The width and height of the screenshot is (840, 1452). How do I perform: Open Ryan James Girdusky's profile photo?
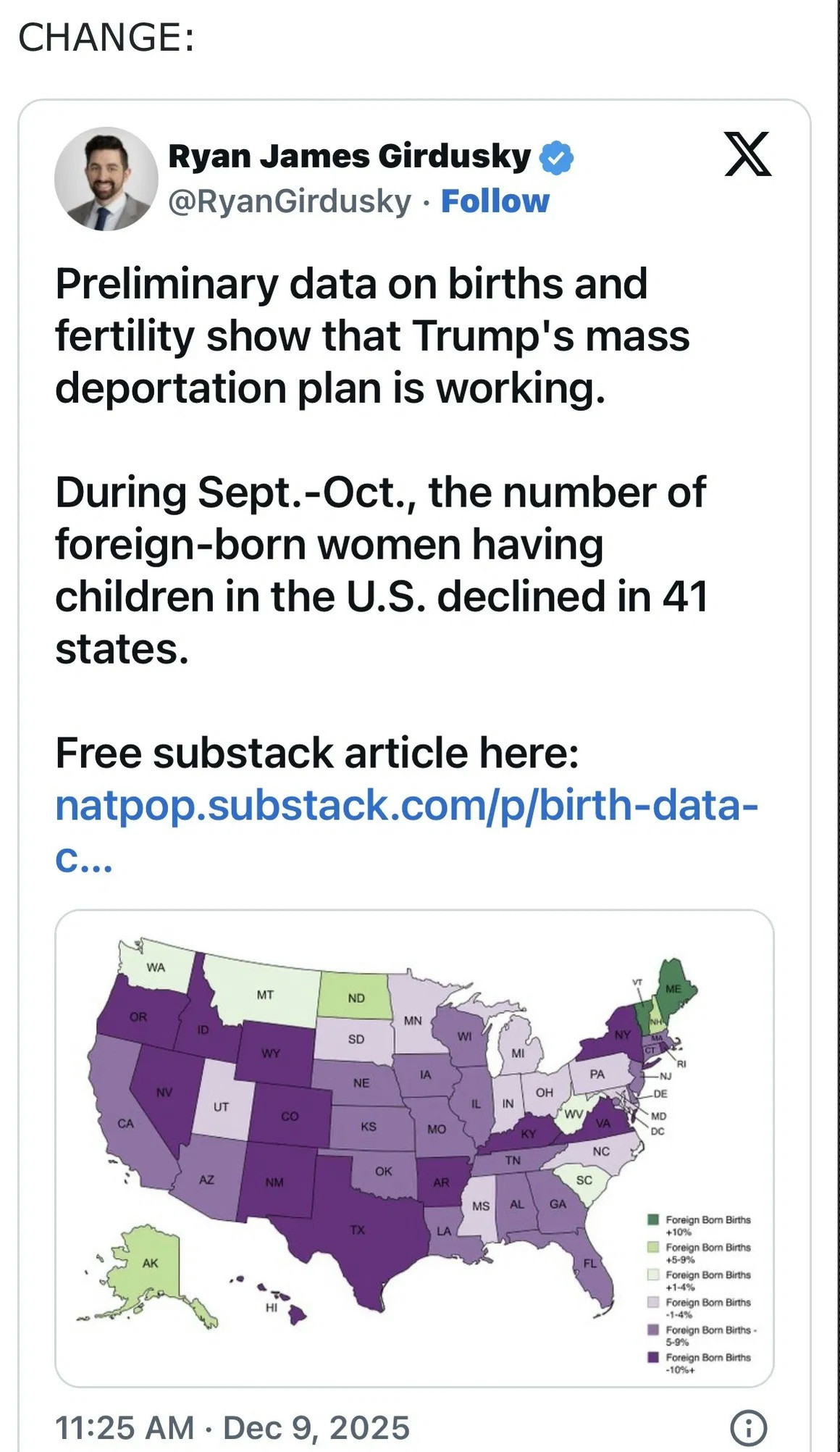pyautogui.click(x=106, y=179)
